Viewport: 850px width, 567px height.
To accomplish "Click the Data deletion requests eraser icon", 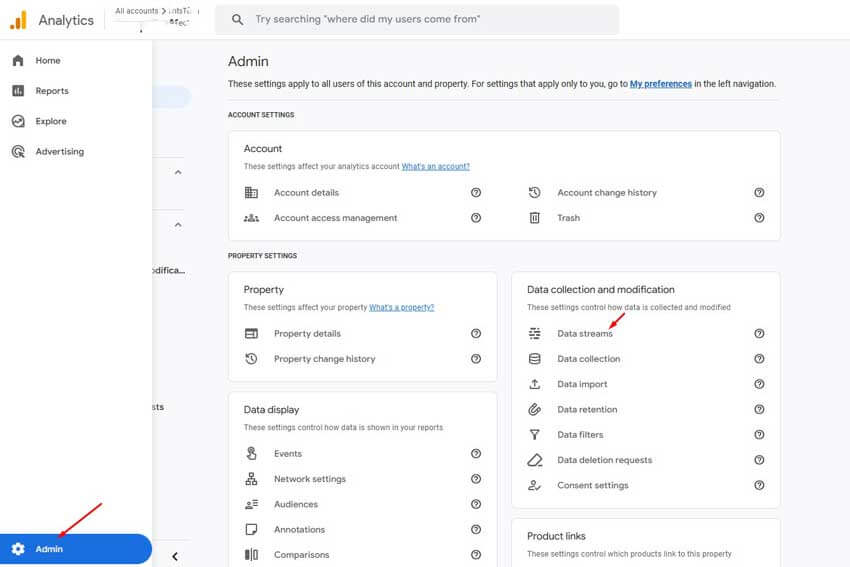I will pos(535,460).
